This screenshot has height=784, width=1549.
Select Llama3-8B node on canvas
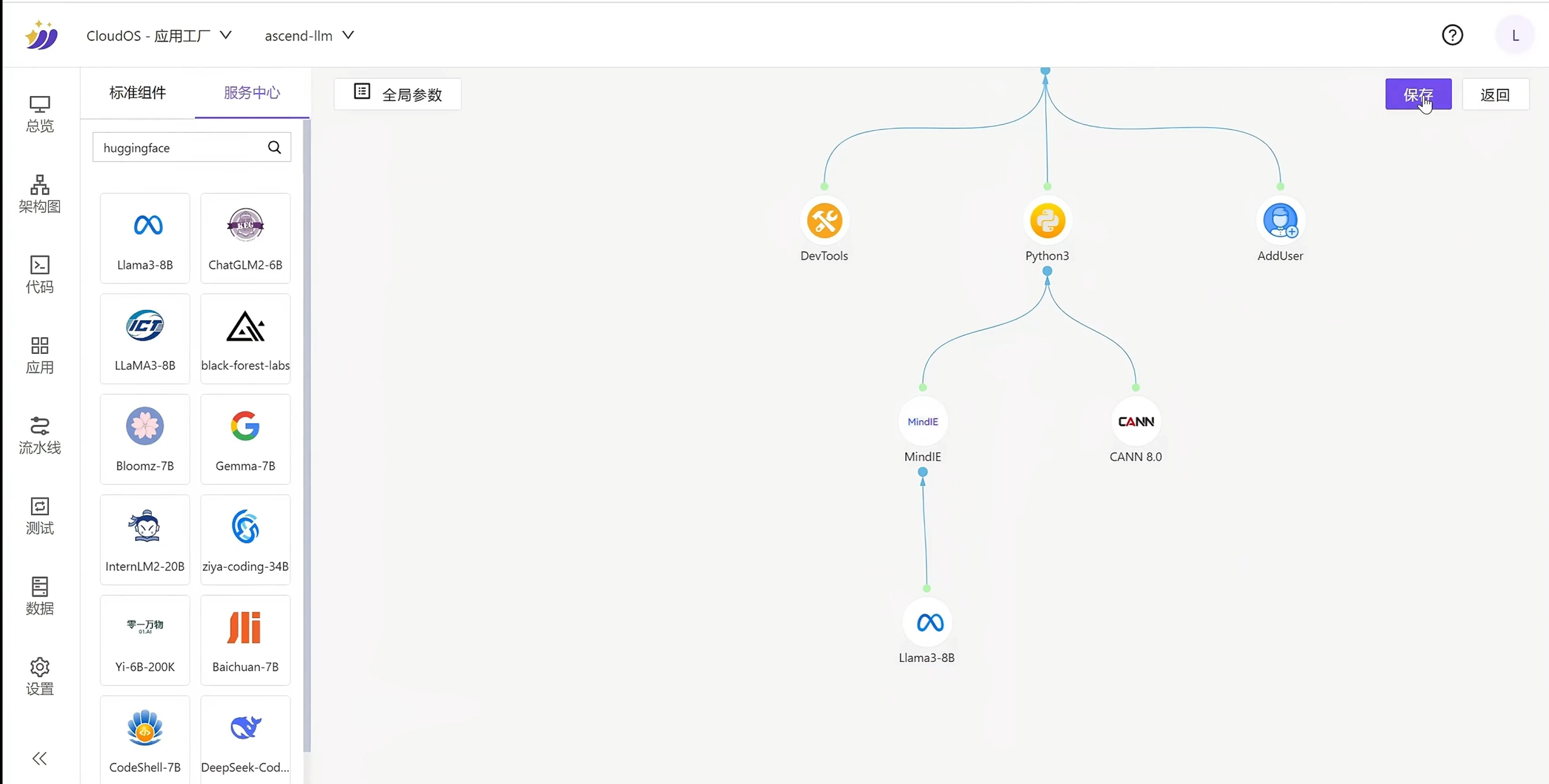[927, 623]
